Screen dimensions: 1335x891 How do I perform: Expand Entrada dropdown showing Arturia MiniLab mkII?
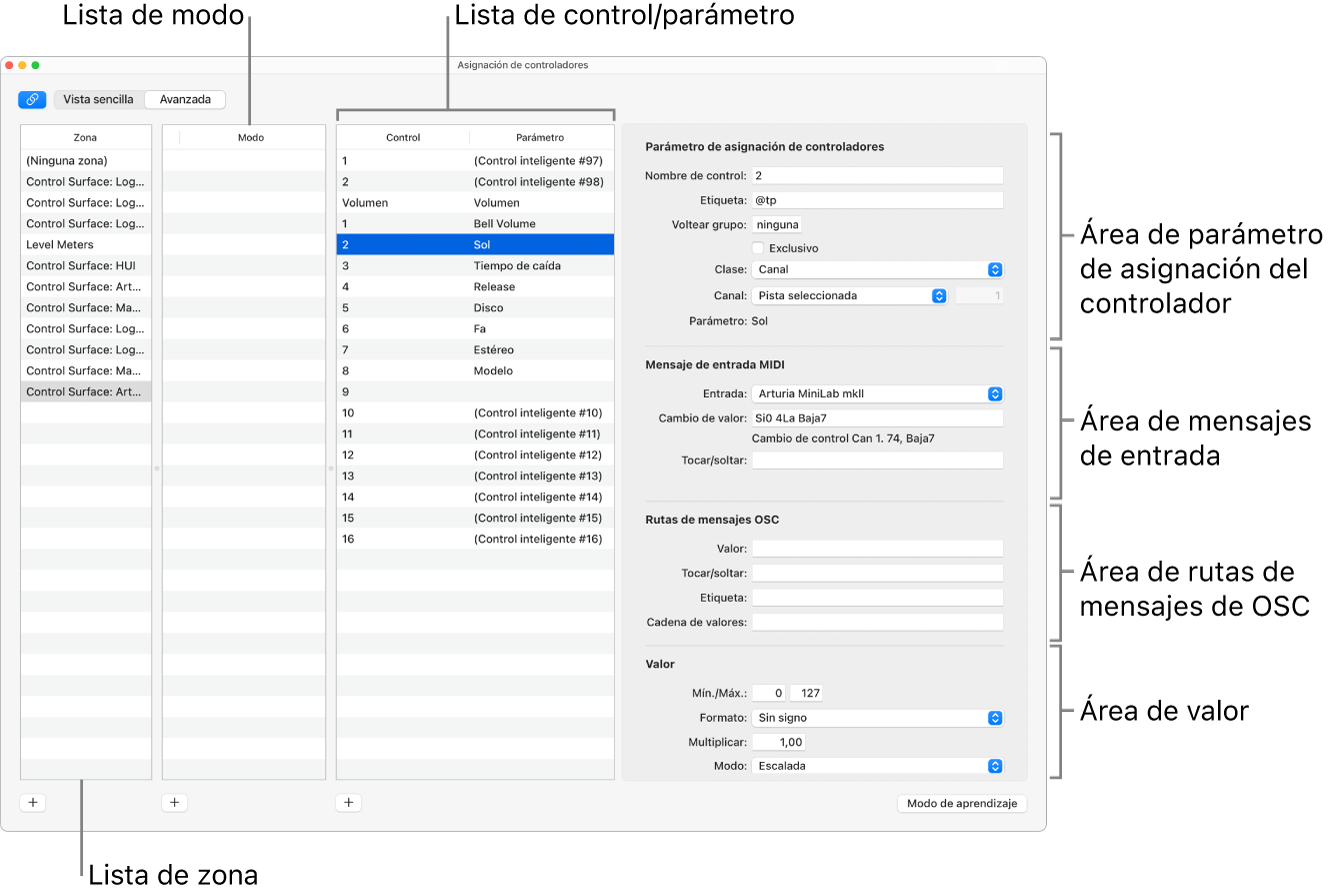pos(877,394)
